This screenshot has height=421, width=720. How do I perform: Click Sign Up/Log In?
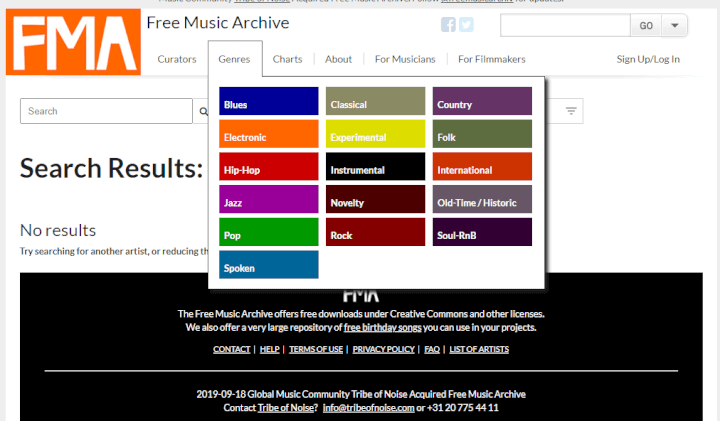[x=648, y=59]
